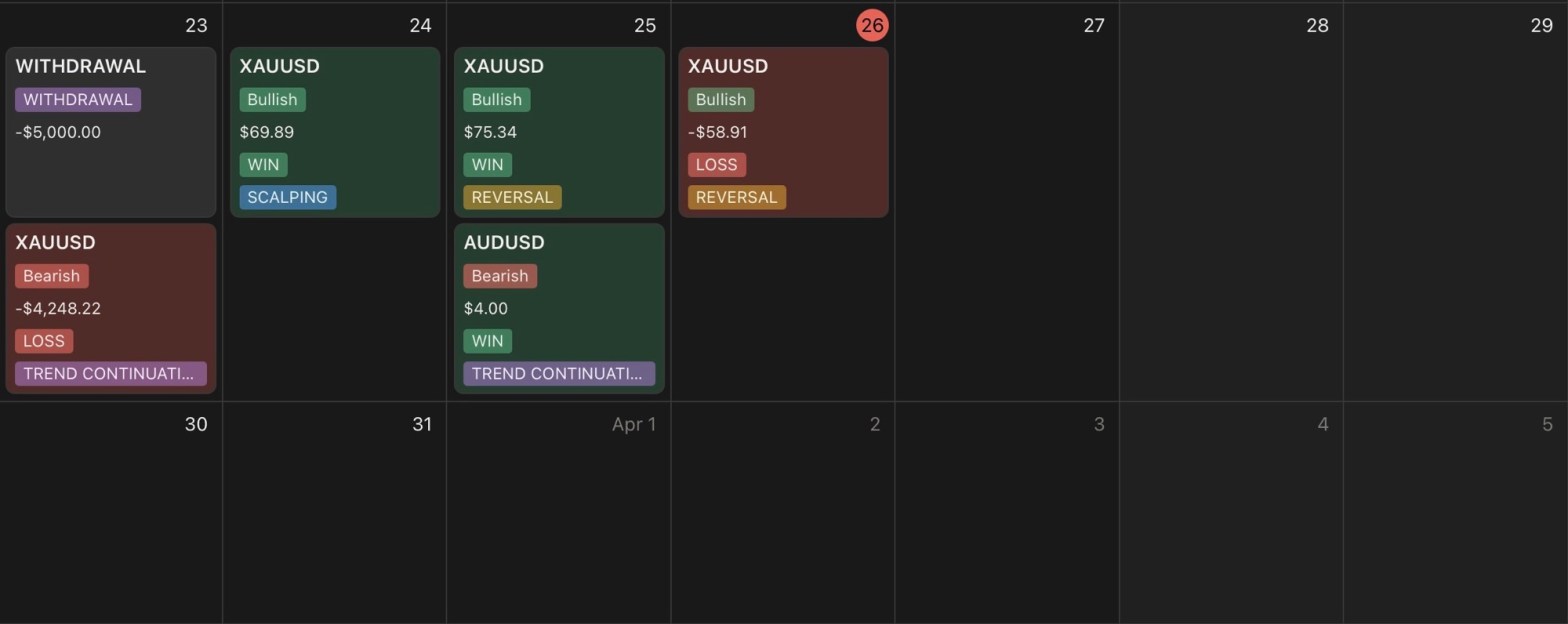Click the orange REVERSAL tag on the 26th
The height and width of the screenshot is (624, 1568).
(x=736, y=197)
